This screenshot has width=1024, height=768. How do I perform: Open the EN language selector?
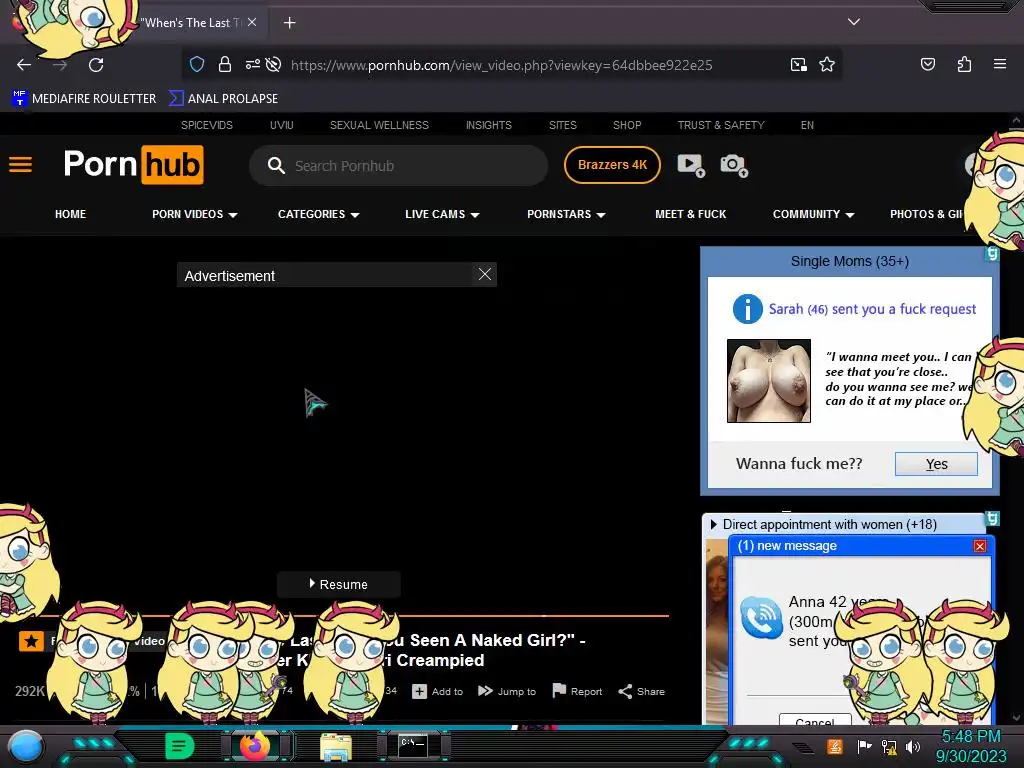[807, 125]
